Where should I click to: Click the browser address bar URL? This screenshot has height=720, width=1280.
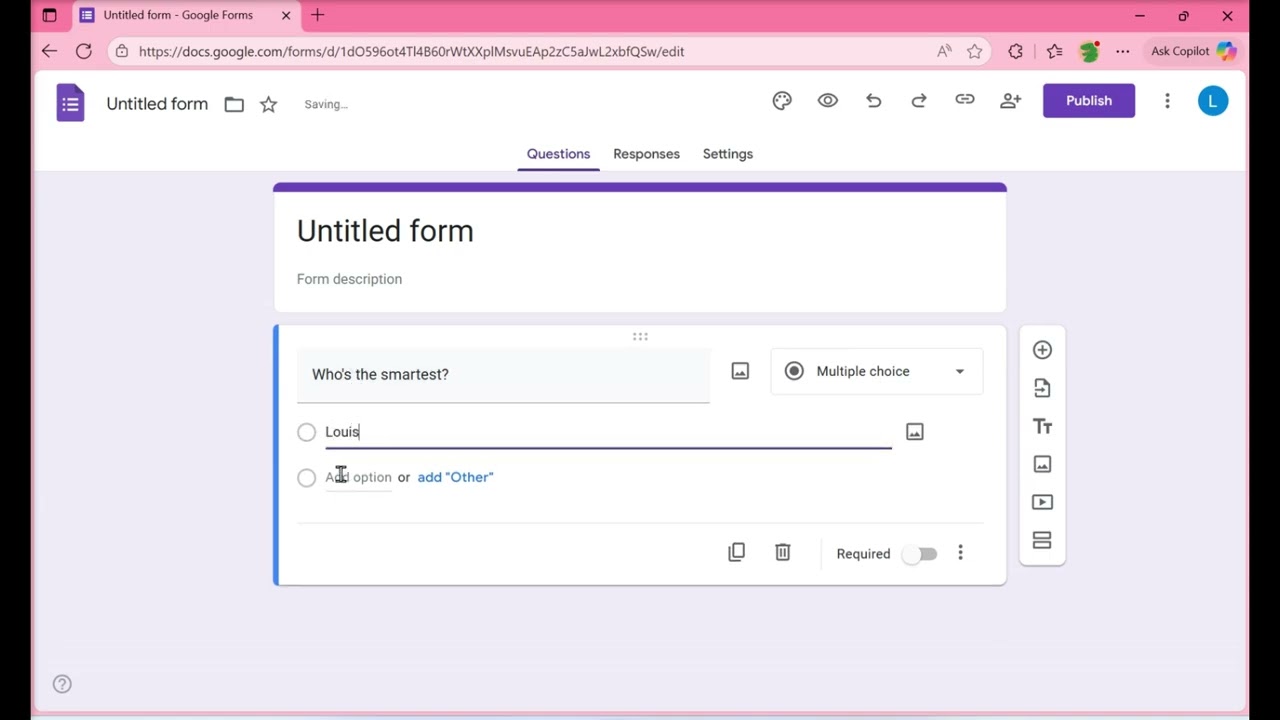pos(411,51)
